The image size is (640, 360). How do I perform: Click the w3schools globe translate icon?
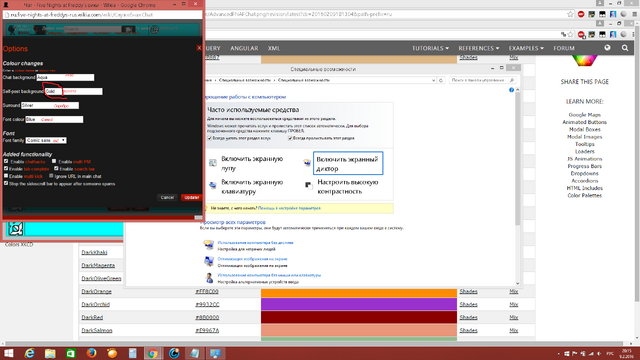607,48
